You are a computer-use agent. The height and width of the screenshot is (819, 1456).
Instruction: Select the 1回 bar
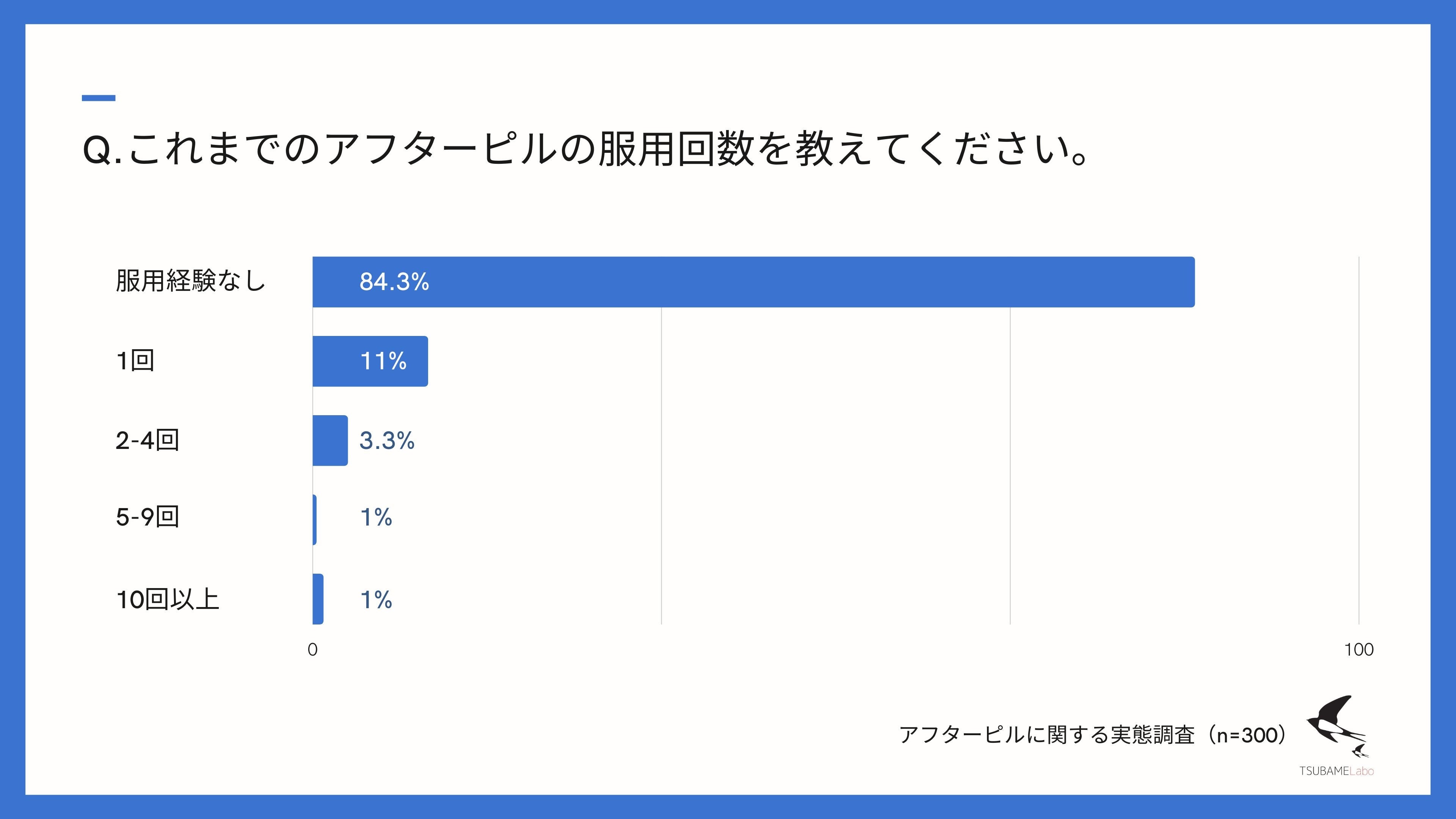(370, 361)
